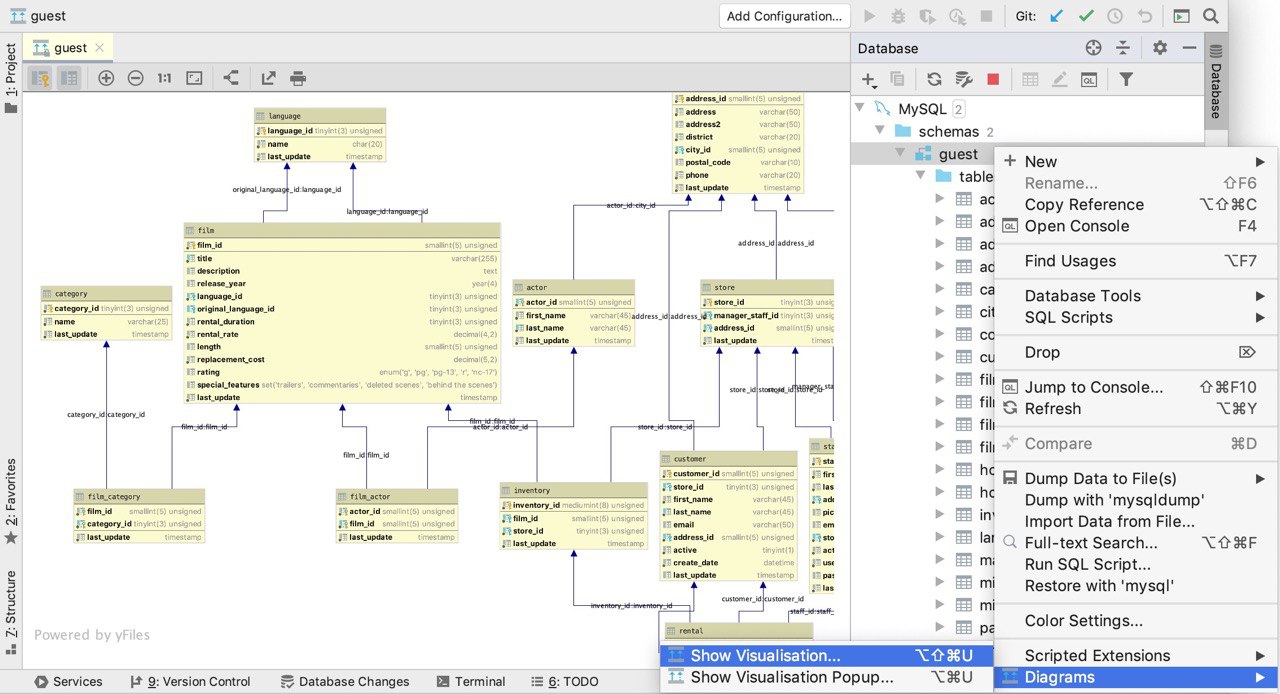Image resolution: width=1280 pixels, height=694 pixels.
Task: Toggle key columns display in diagram toolbar
Action: click(x=40, y=78)
